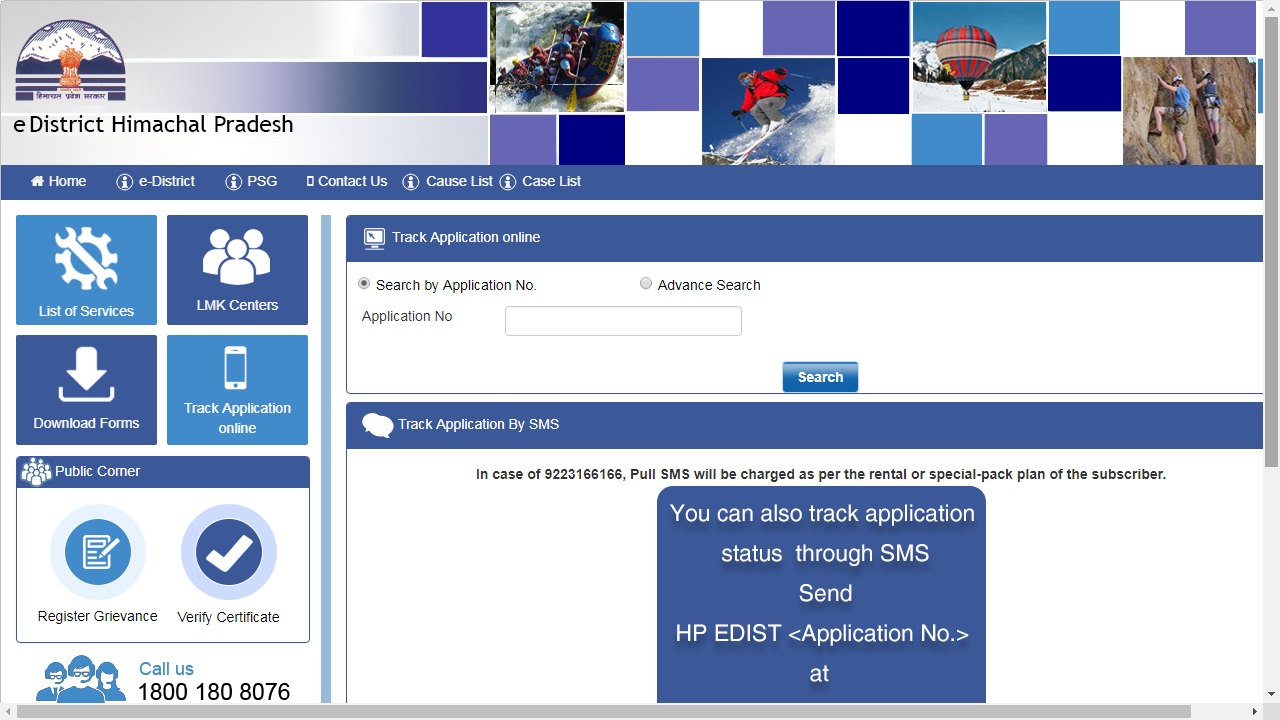Click the call center support icon
Image resolution: width=1280 pixels, height=720 pixels.
coord(81,680)
